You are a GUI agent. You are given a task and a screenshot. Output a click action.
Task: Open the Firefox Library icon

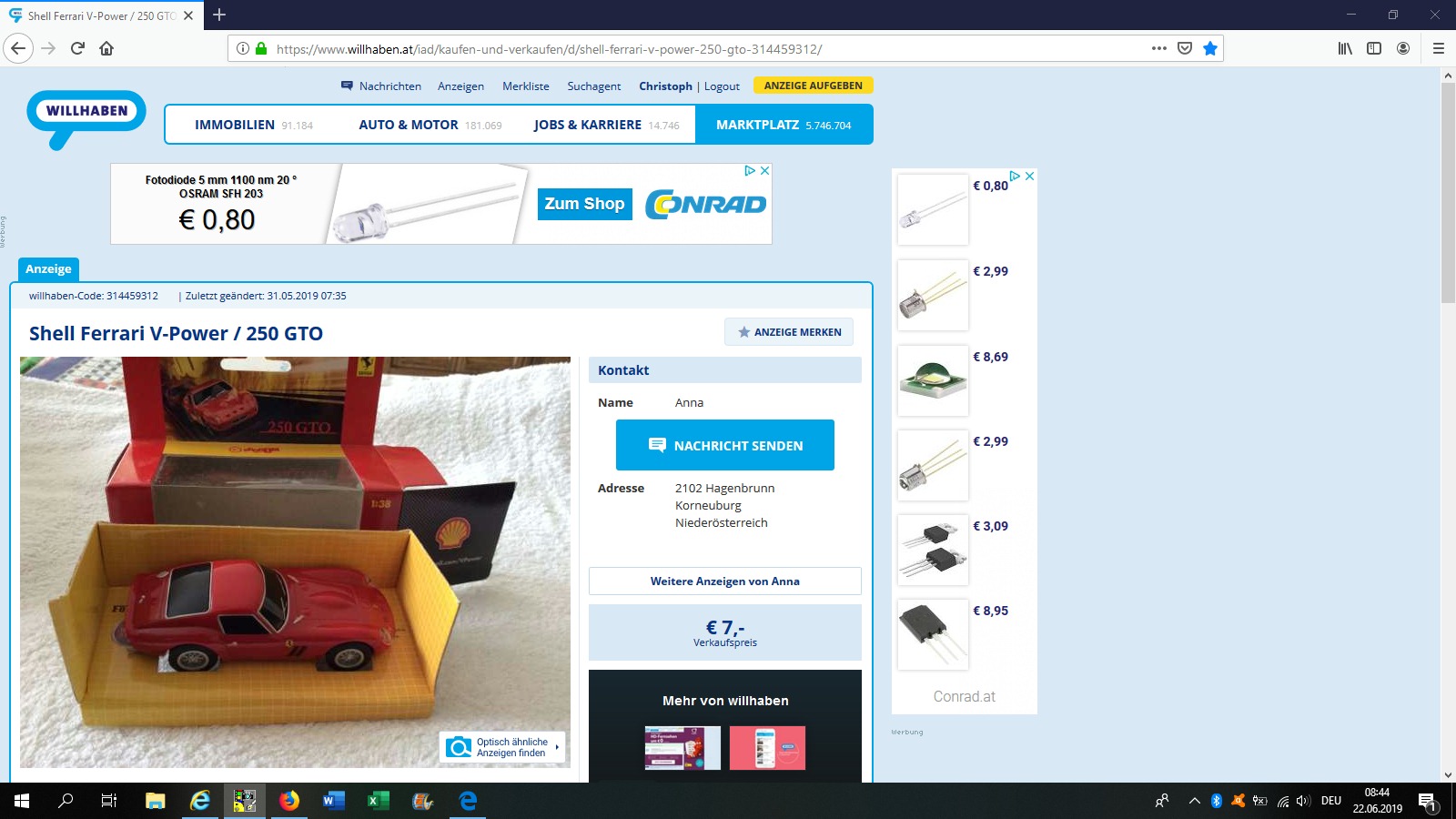click(x=1345, y=48)
